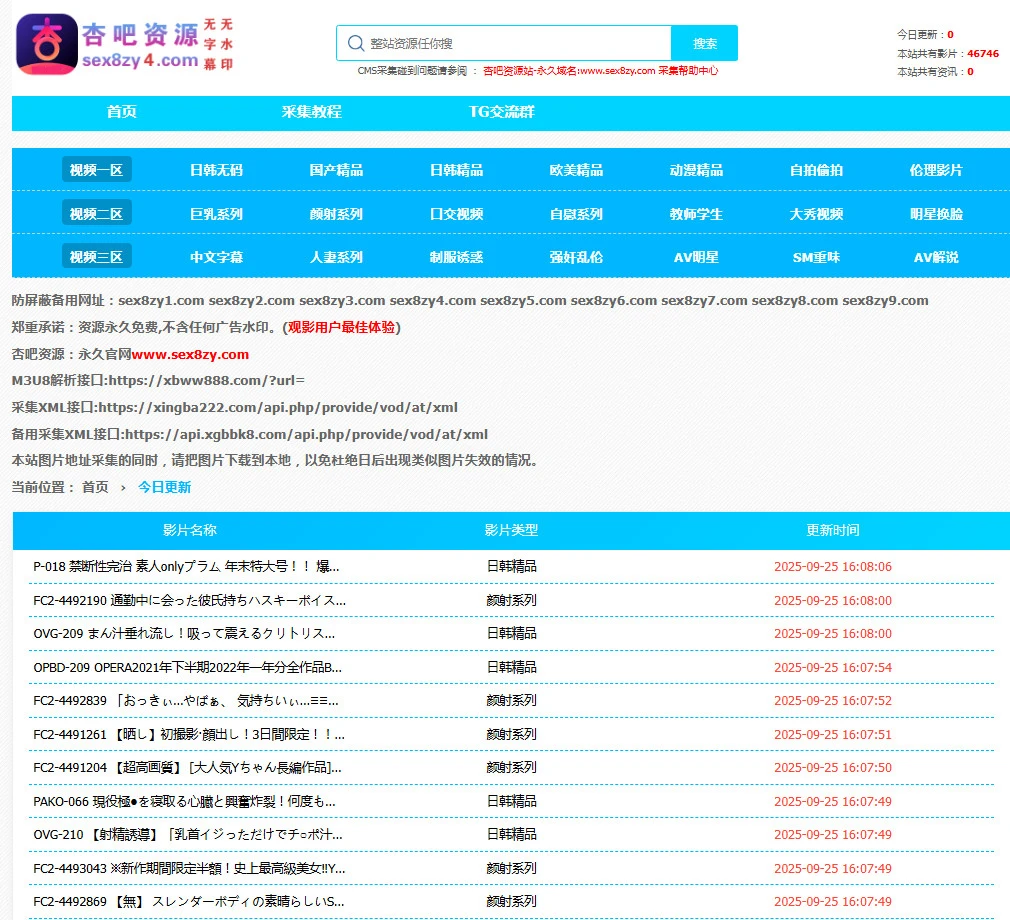Click the 杏吧资源 site logo icon
1010x920 pixels.
coord(47,44)
